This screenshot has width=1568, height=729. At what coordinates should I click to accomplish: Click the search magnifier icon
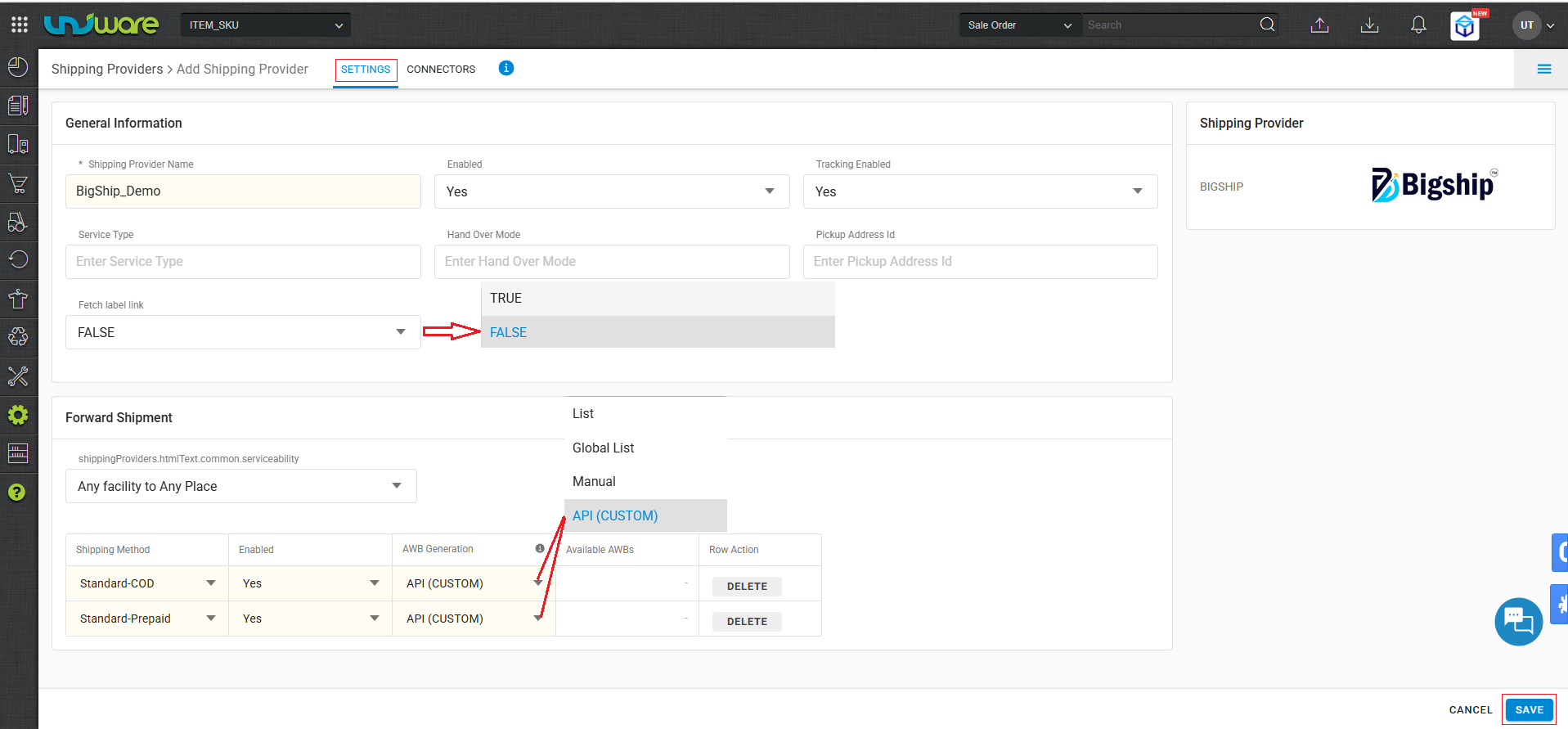tap(1267, 25)
